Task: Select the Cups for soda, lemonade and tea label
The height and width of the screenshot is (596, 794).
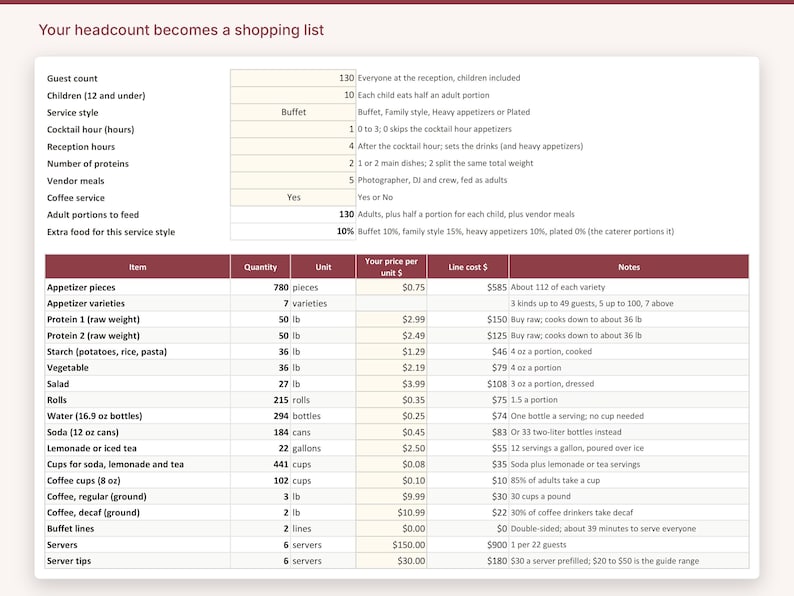Action: click(x=115, y=464)
